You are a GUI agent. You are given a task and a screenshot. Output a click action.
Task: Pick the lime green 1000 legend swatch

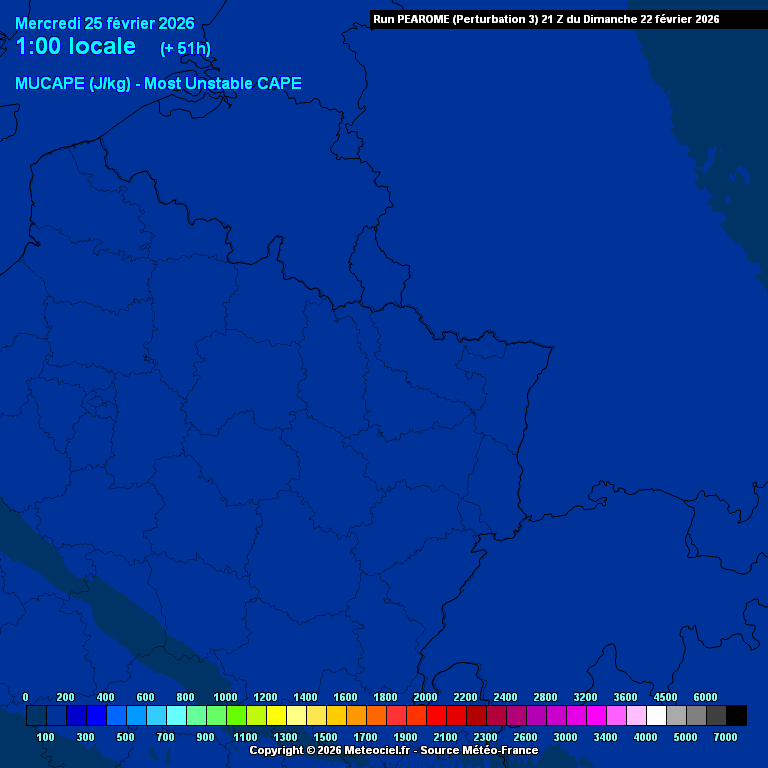click(236, 715)
